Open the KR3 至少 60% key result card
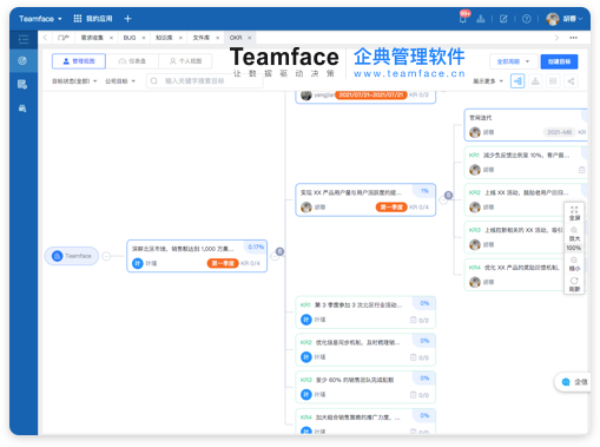Image resolution: width=600 pixels, height=447 pixels. [x=365, y=387]
